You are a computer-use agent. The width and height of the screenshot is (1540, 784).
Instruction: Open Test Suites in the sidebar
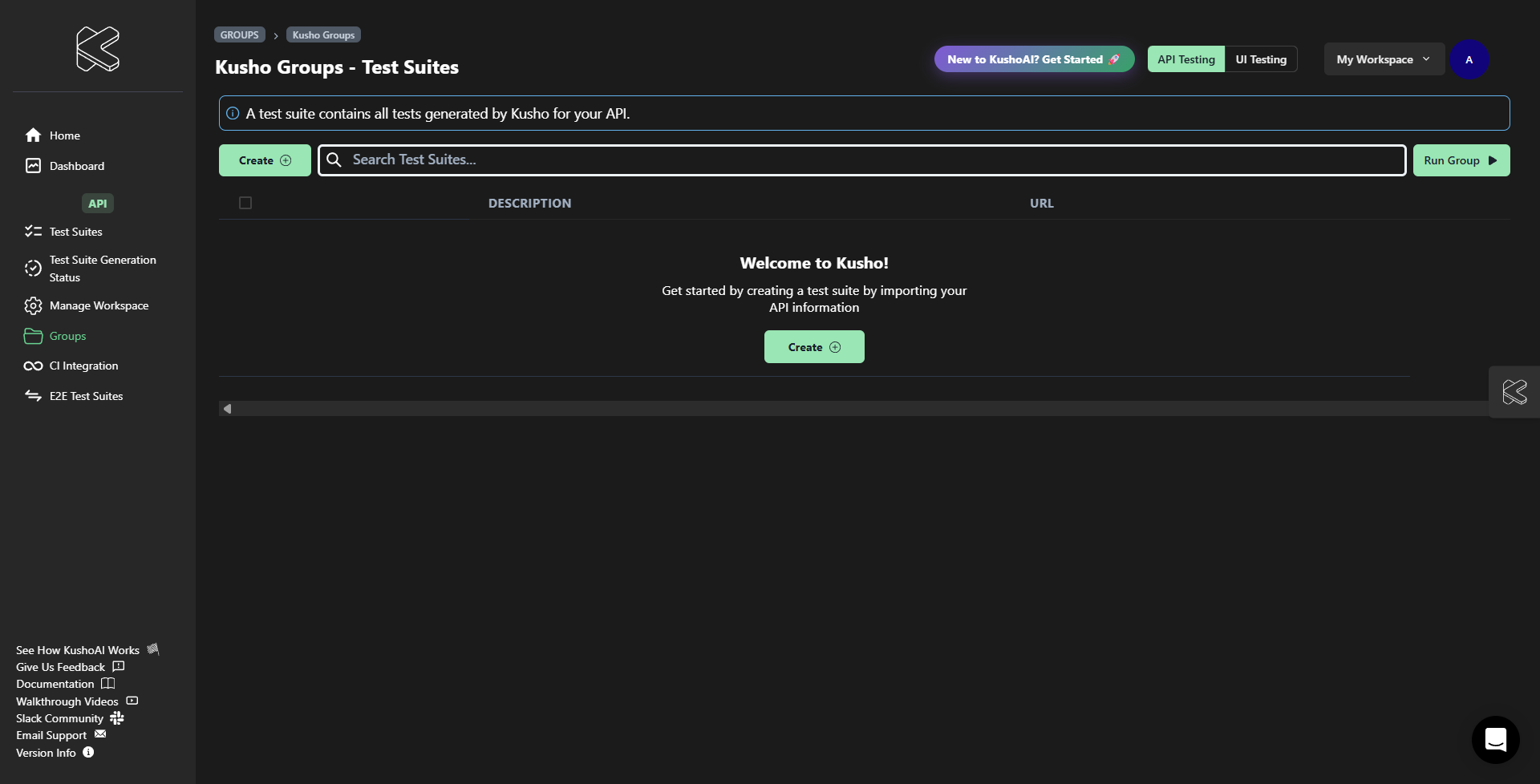pos(75,232)
